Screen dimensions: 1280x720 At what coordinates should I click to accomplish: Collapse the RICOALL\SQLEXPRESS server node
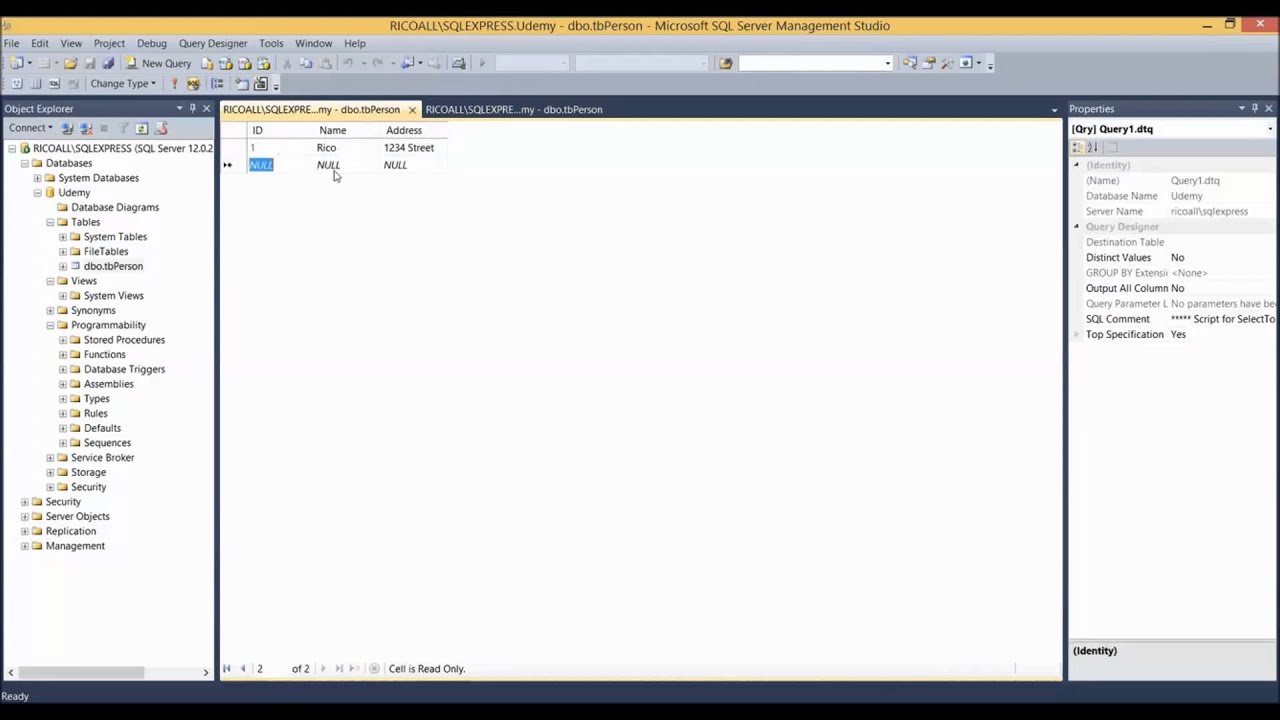tap(12, 148)
